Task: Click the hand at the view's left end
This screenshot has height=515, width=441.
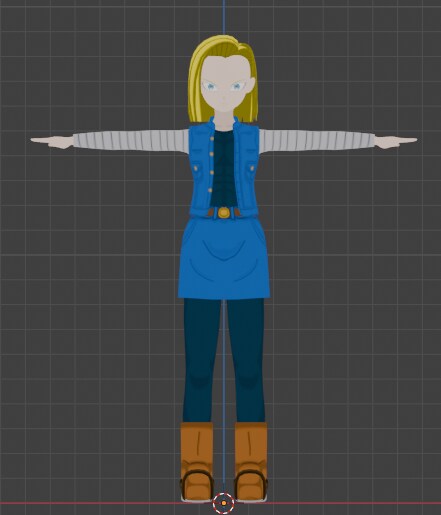Action: [x=52, y=142]
